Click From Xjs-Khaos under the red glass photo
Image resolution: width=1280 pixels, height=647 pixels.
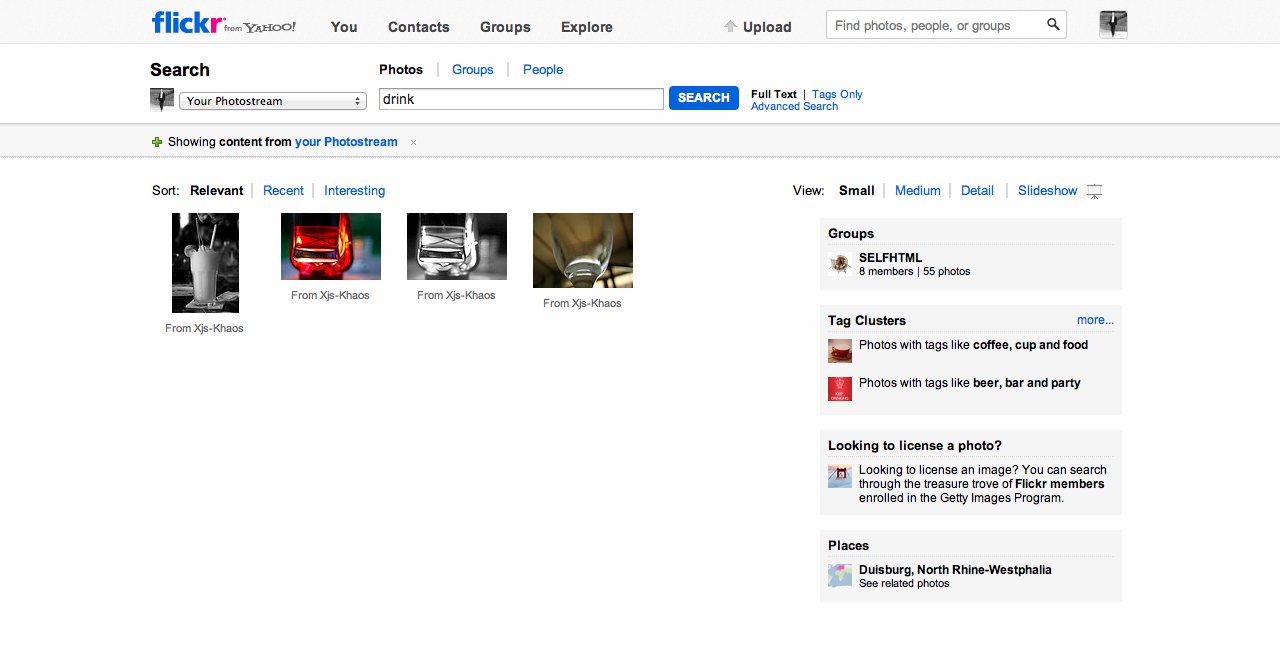pos(330,295)
